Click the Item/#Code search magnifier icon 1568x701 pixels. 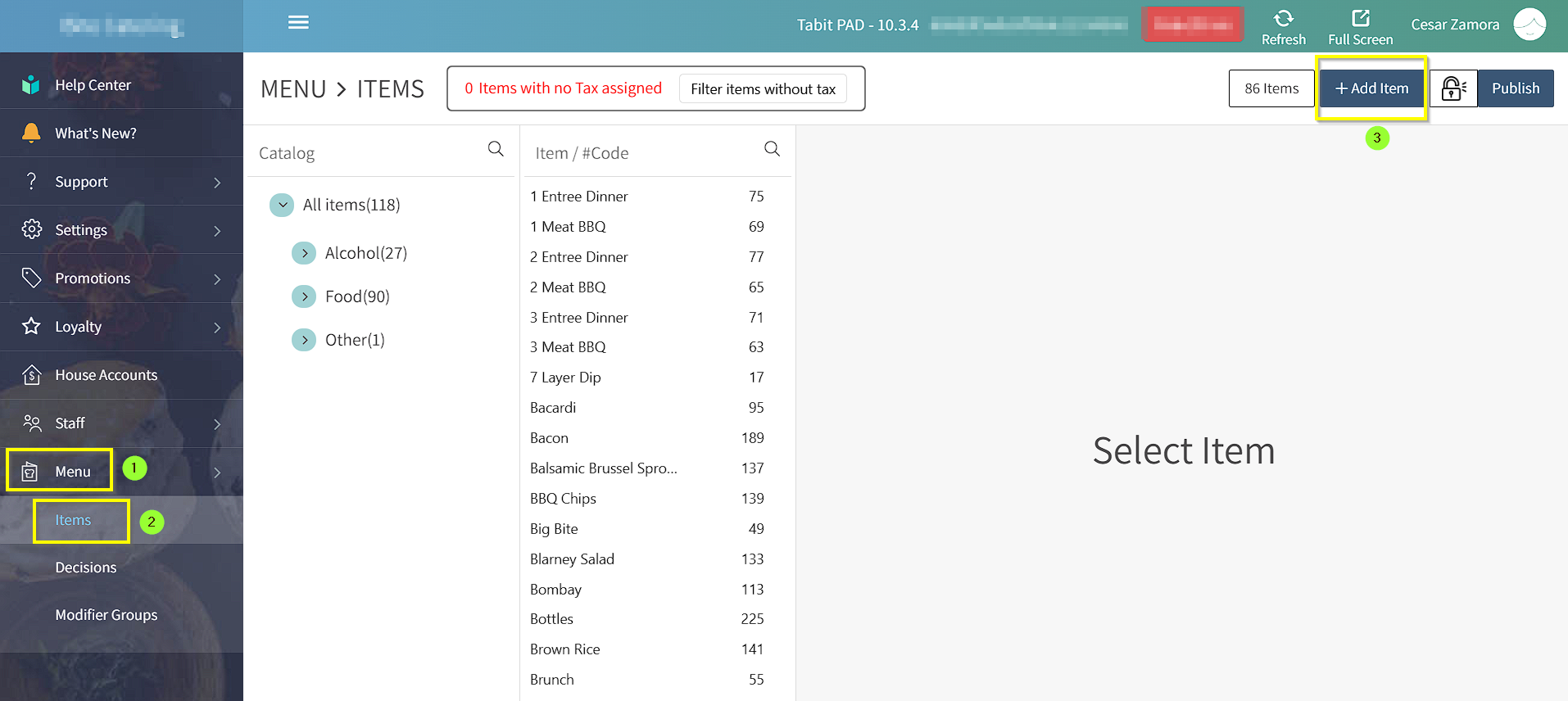(x=772, y=149)
